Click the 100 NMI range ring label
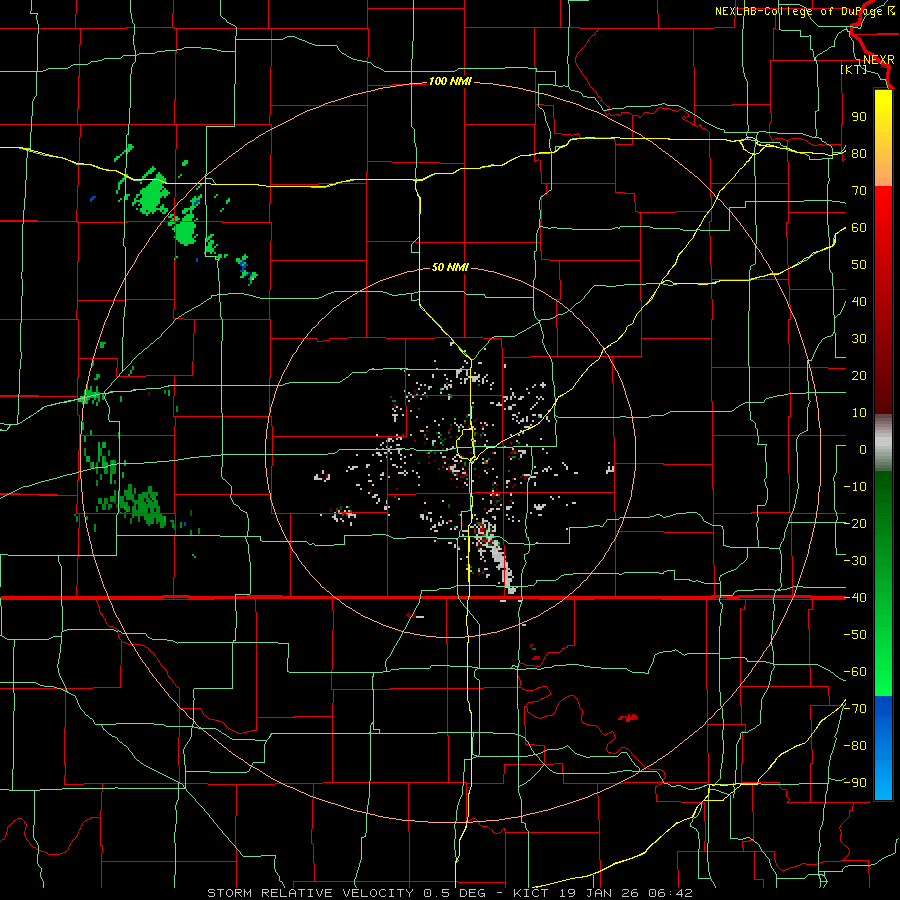Viewport: 900px width, 900px height. click(x=450, y=82)
